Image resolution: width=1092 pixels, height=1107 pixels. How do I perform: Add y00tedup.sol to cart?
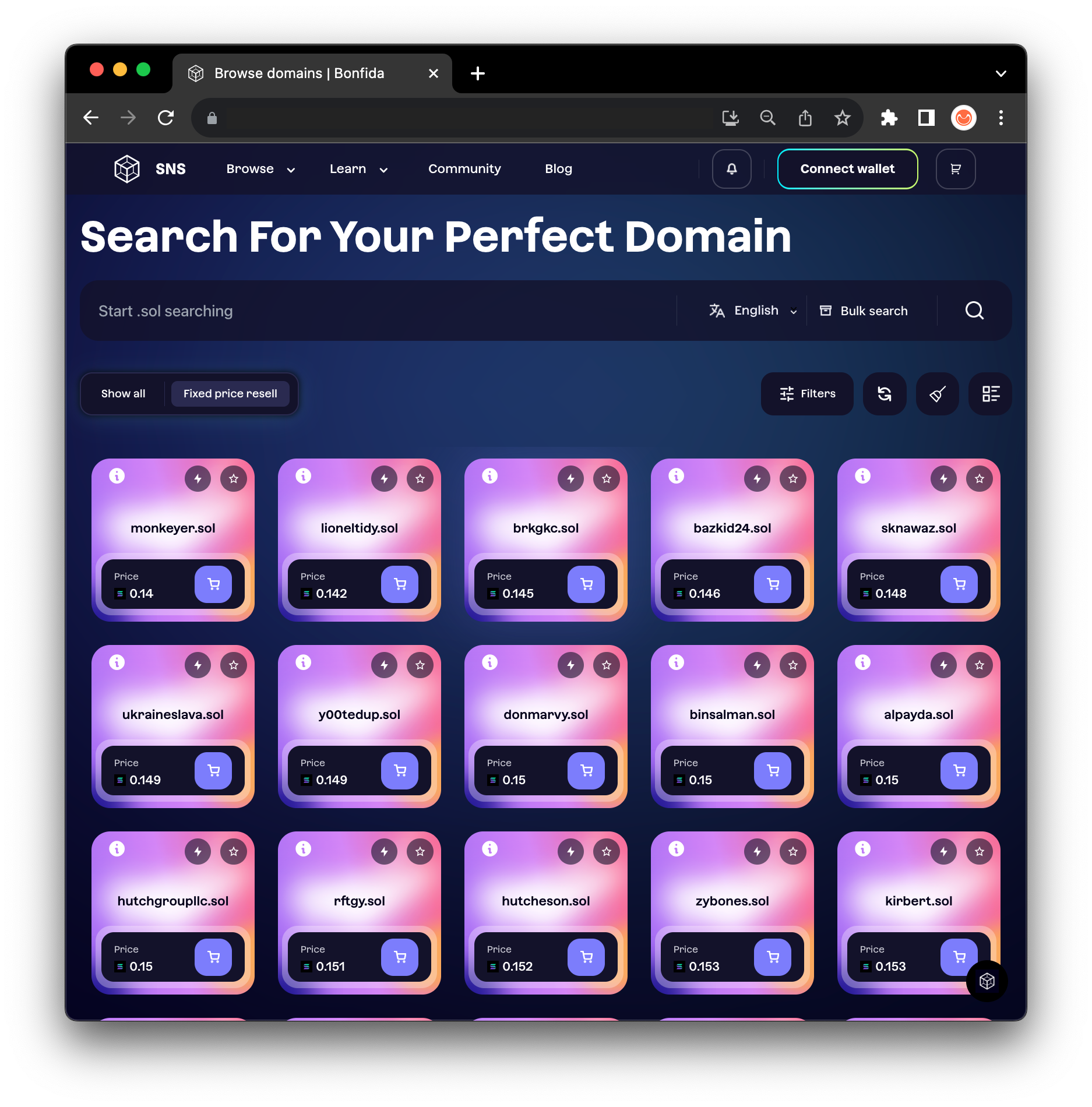pos(400,771)
